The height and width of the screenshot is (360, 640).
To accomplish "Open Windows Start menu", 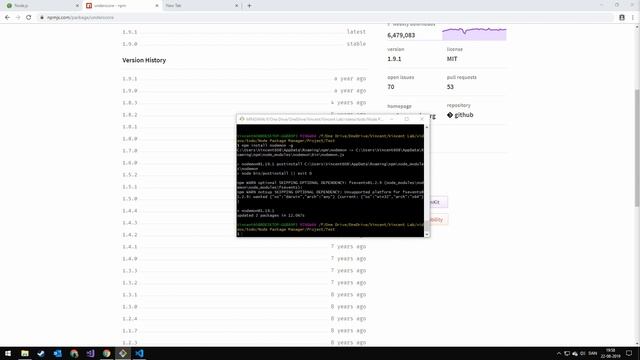I will tap(8, 353).
